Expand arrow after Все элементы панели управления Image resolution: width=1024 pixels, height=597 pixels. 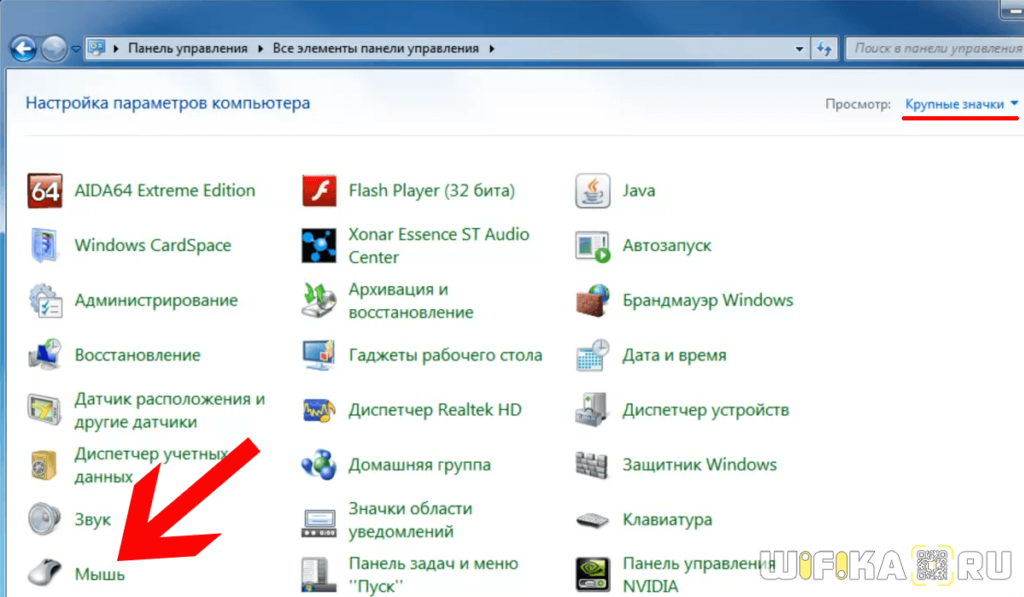491,48
